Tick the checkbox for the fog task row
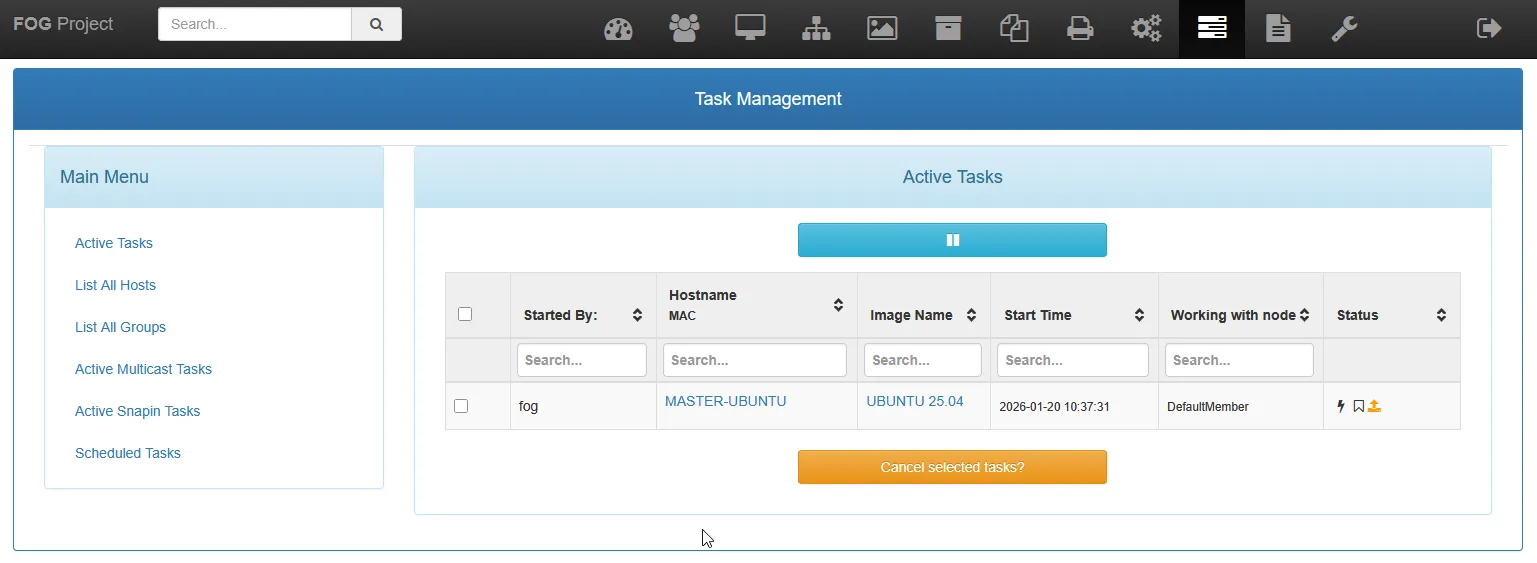The height and width of the screenshot is (563, 1537). (461, 406)
